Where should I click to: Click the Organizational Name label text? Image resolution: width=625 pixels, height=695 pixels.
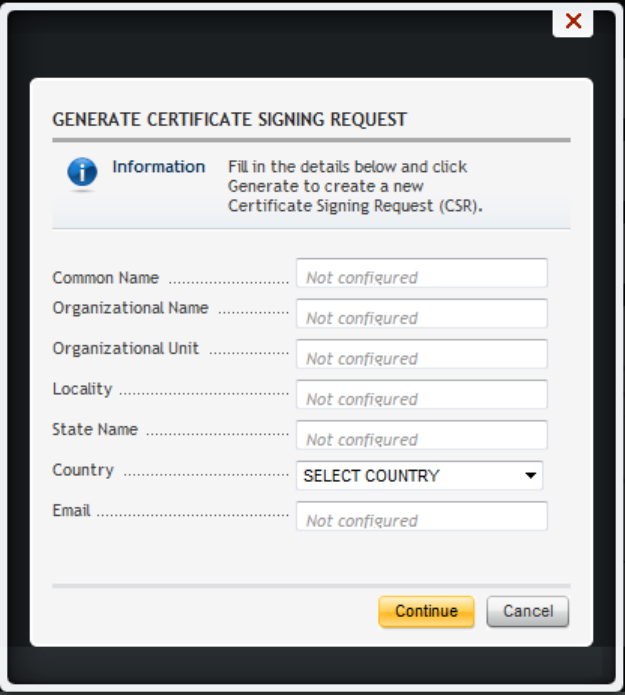pos(130,308)
